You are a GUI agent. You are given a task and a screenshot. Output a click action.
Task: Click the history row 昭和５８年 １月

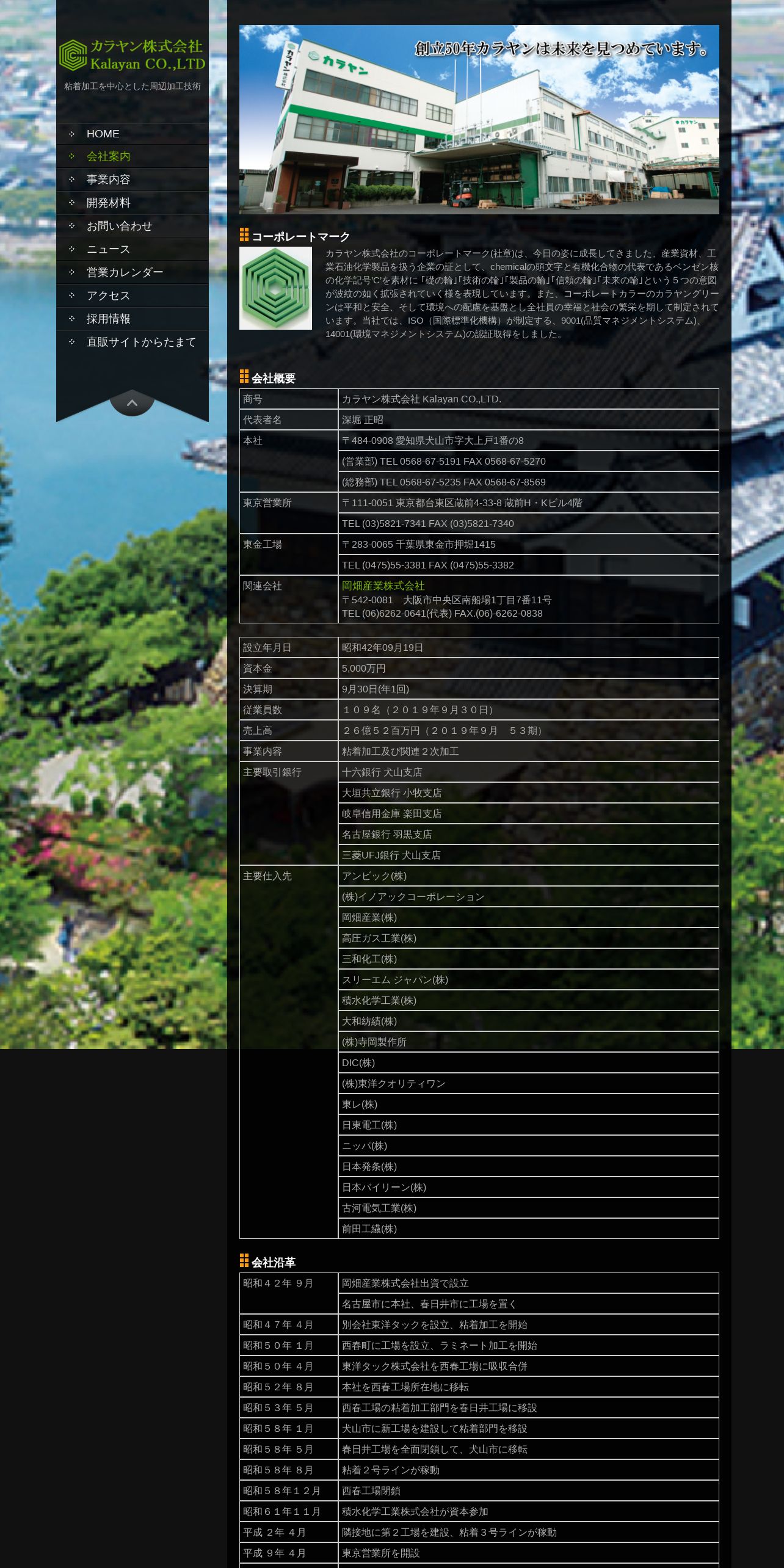coord(479,1429)
